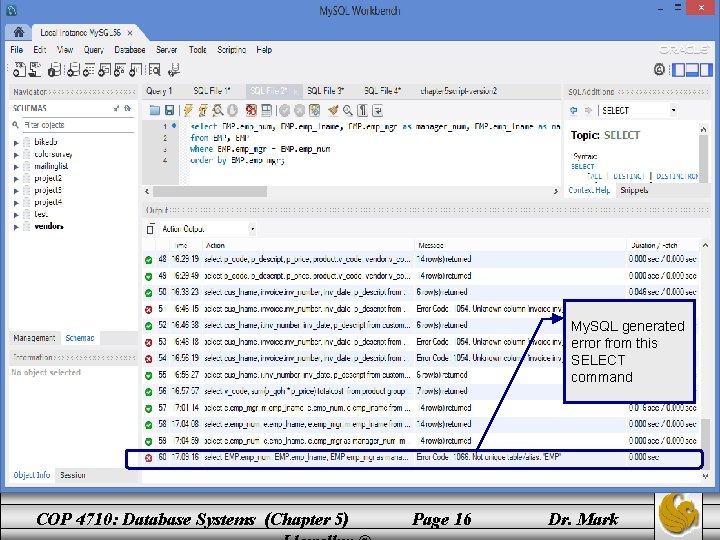Open the File menu
The width and height of the screenshot is (720, 540).
[x=17, y=50]
